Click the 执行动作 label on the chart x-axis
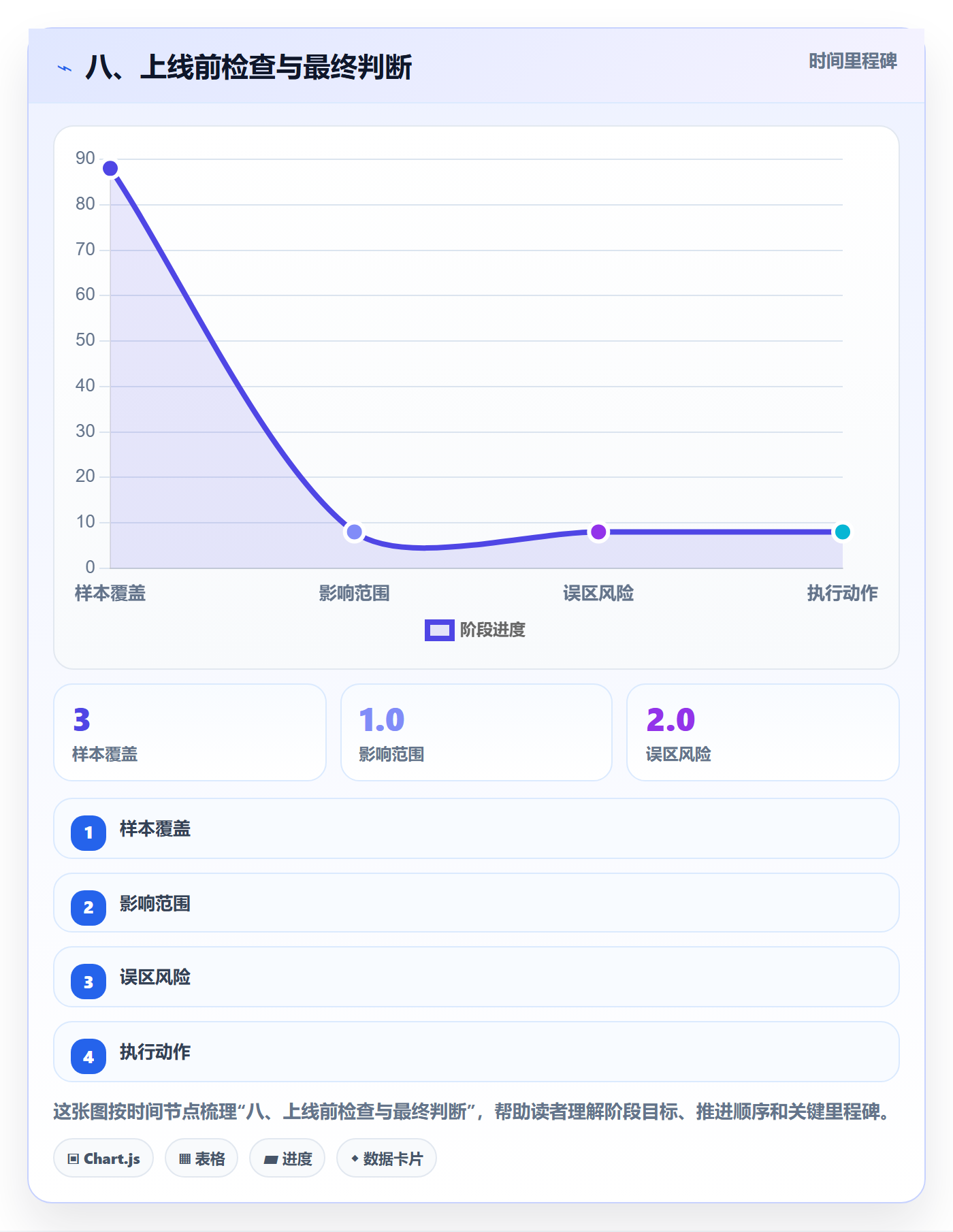953x1232 pixels. coord(842,593)
